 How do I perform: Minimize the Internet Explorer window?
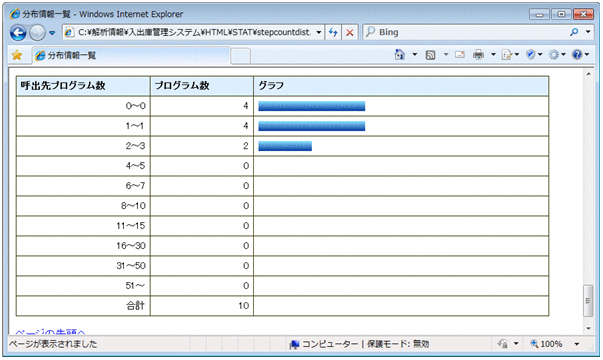click(x=539, y=14)
